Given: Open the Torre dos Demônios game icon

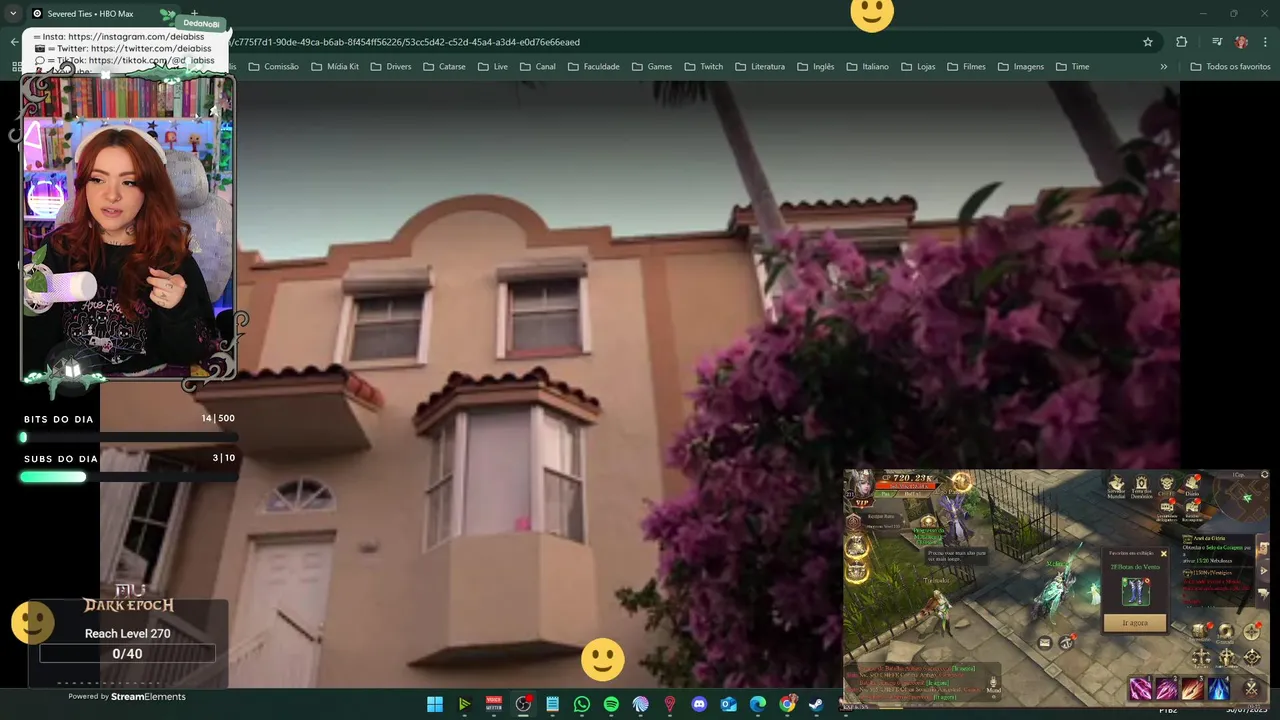Looking at the screenshot, I should pos(1141,487).
